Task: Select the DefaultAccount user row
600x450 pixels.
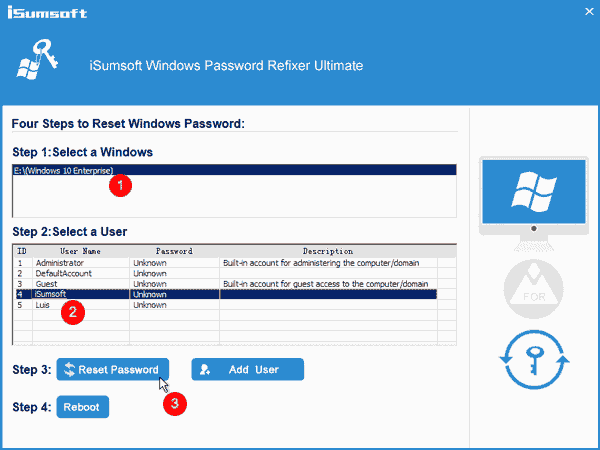Action: pyautogui.click(x=226, y=273)
